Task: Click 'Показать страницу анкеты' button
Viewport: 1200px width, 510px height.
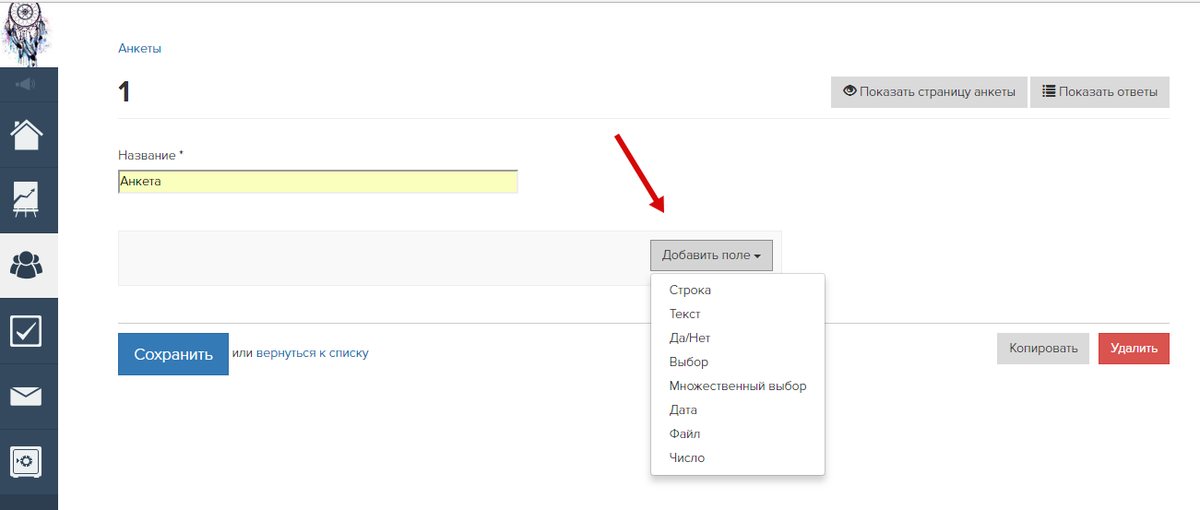Action: (x=929, y=92)
